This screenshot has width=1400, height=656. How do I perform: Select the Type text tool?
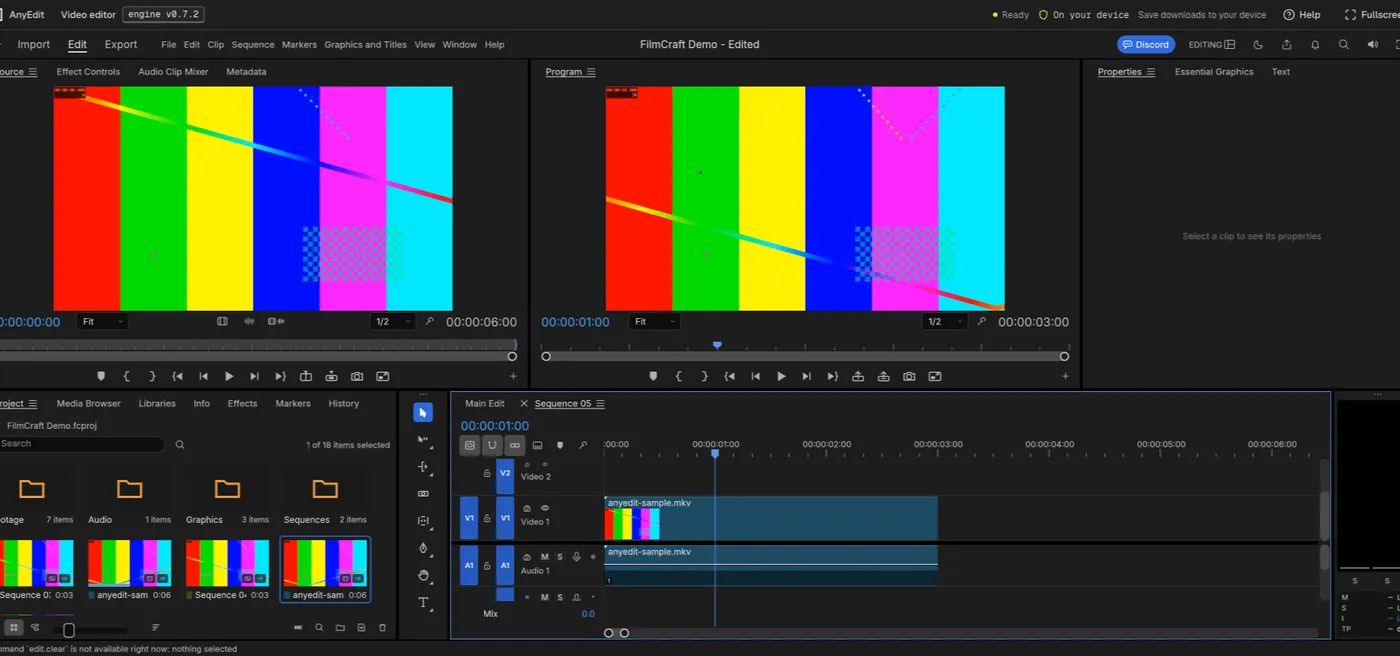click(x=423, y=603)
